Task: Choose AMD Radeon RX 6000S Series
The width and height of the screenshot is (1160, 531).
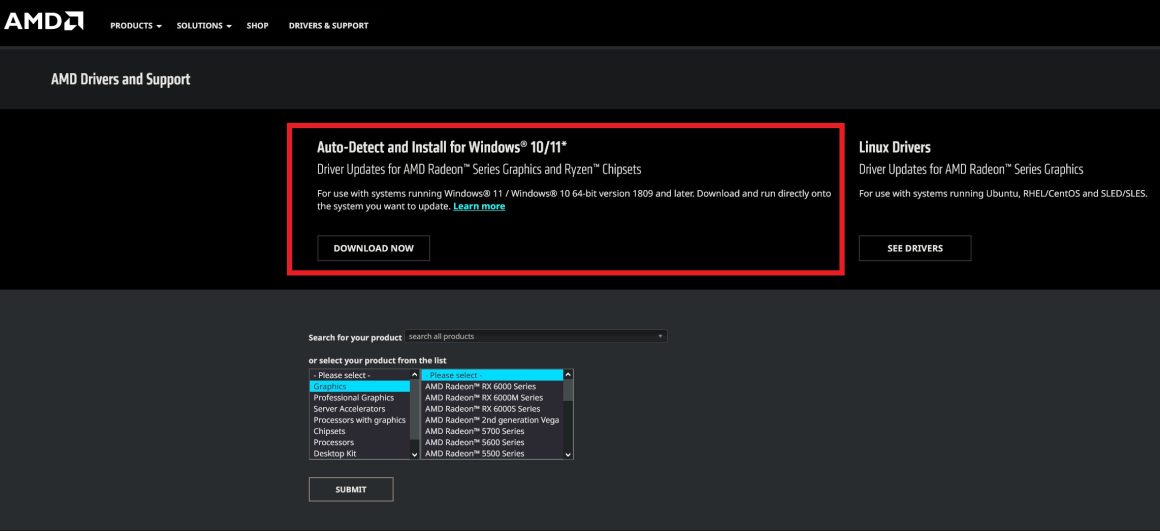Action: 492,409
